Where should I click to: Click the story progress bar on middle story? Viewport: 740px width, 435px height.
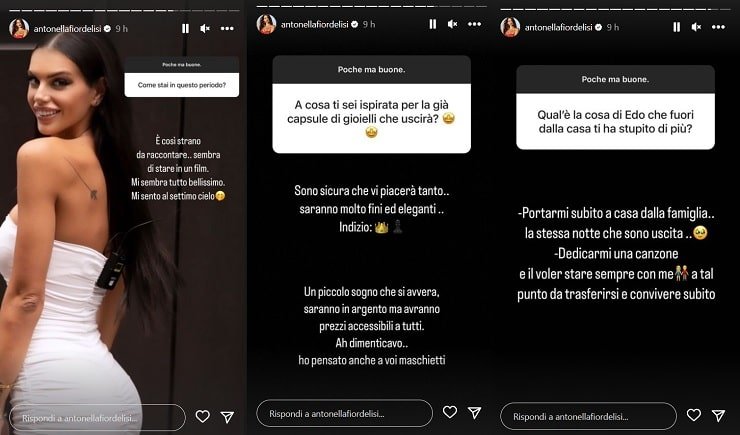tap(371, 6)
